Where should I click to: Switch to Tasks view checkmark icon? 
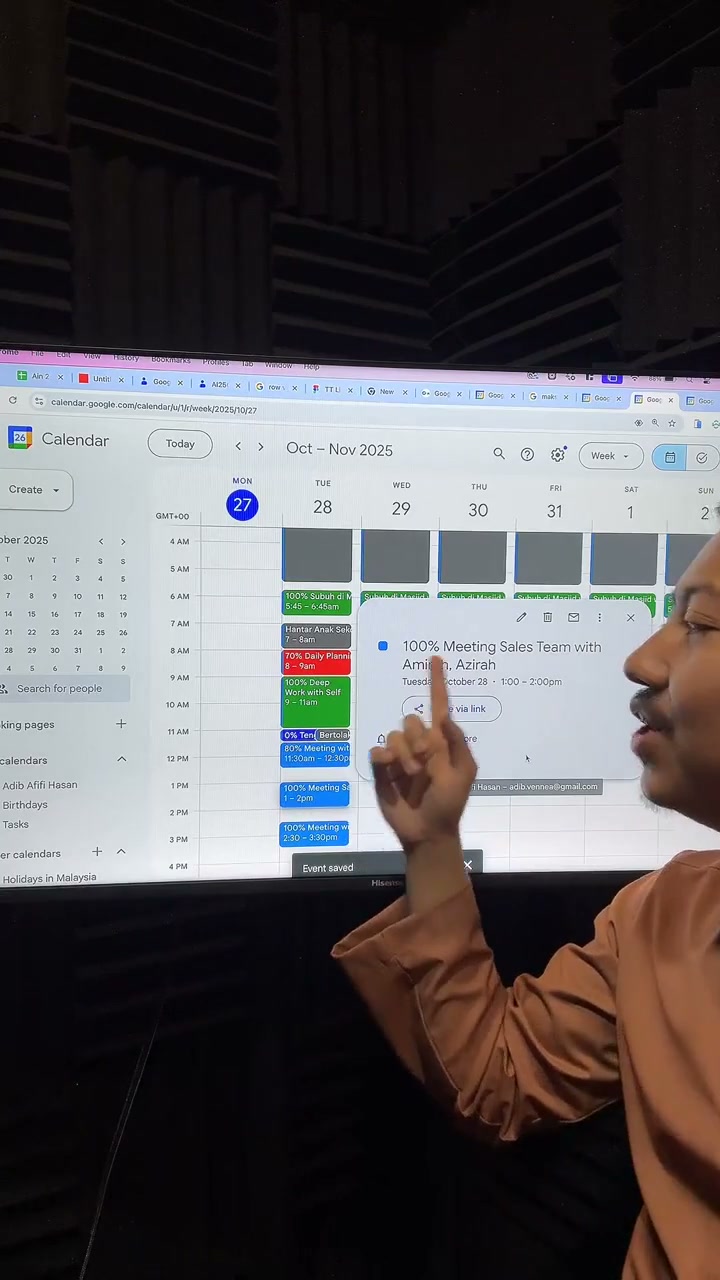(x=702, y=458)
